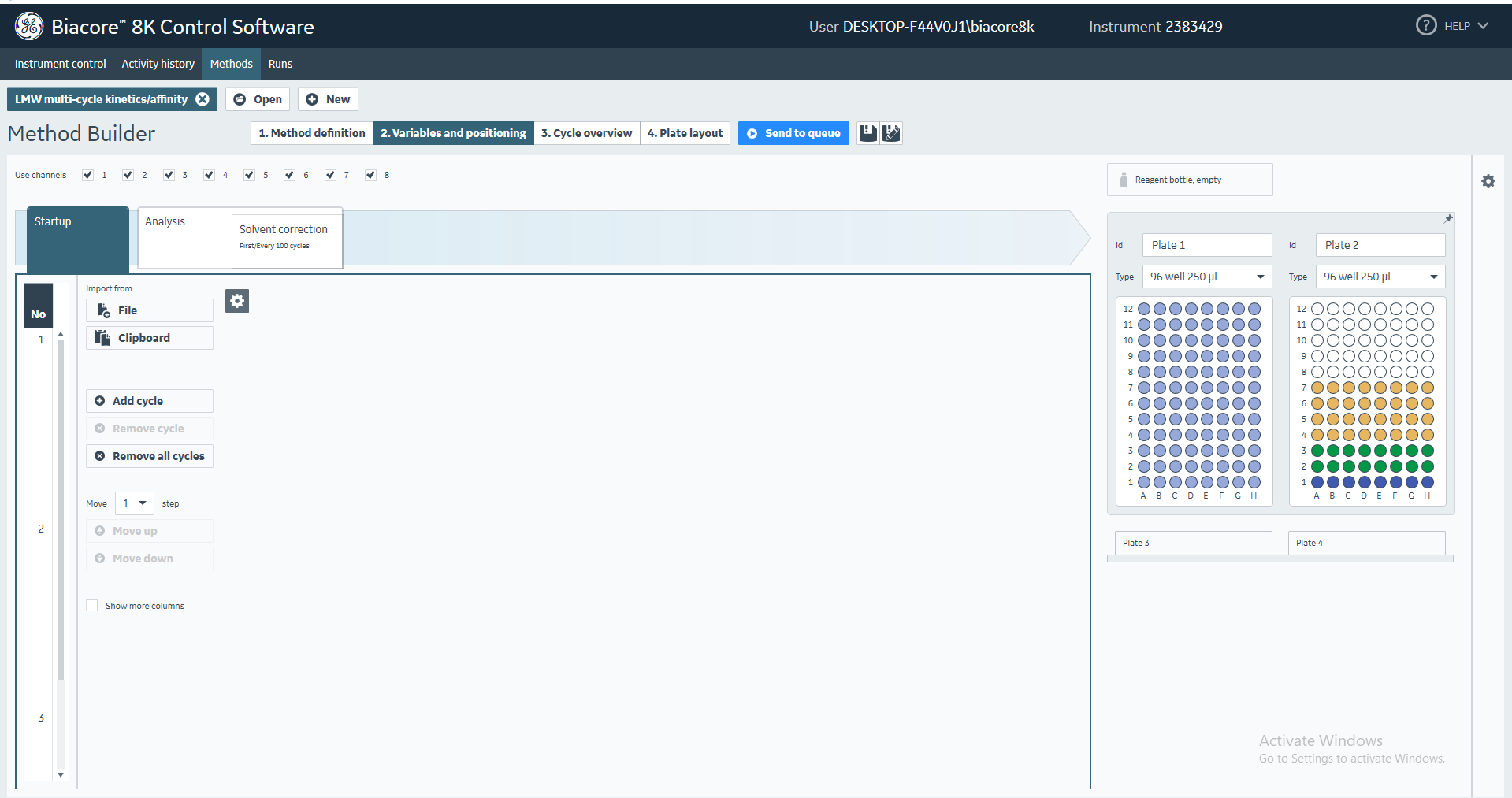Uncheck channel 1 checkbox
The image size is (1512, 798).
87,175
